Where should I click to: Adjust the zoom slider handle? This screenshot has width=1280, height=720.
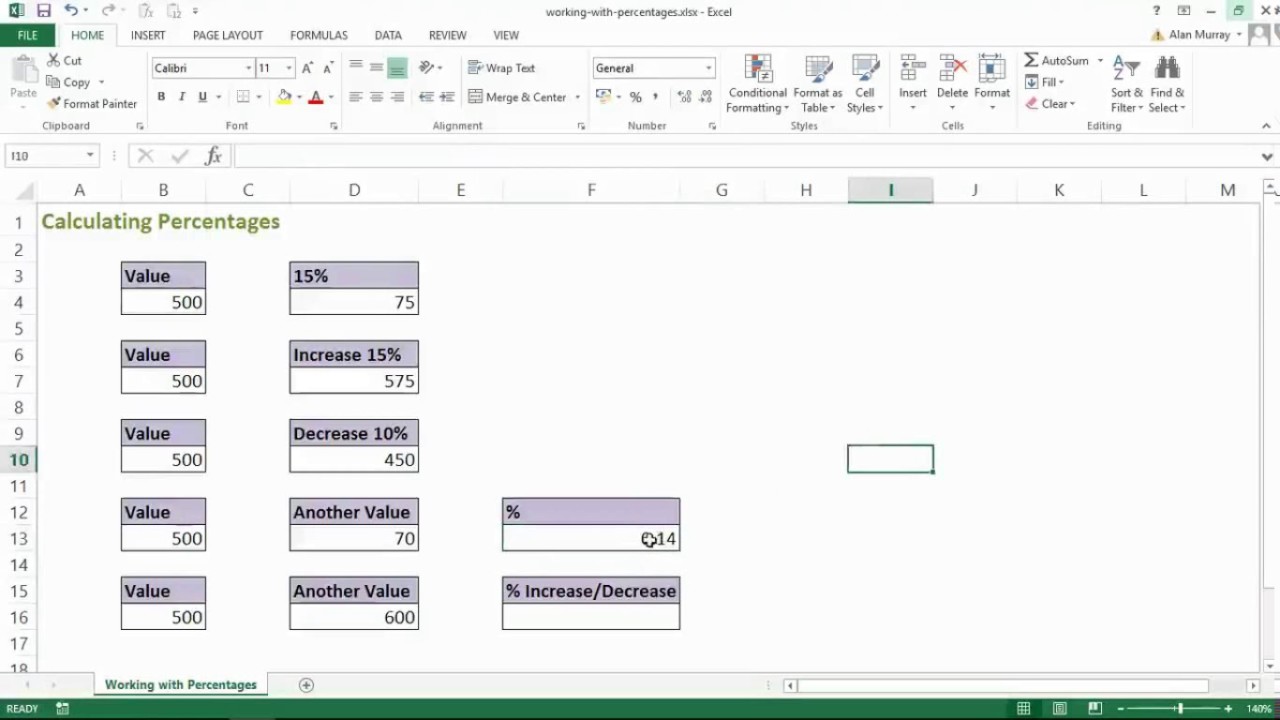tap(1179, 709)
